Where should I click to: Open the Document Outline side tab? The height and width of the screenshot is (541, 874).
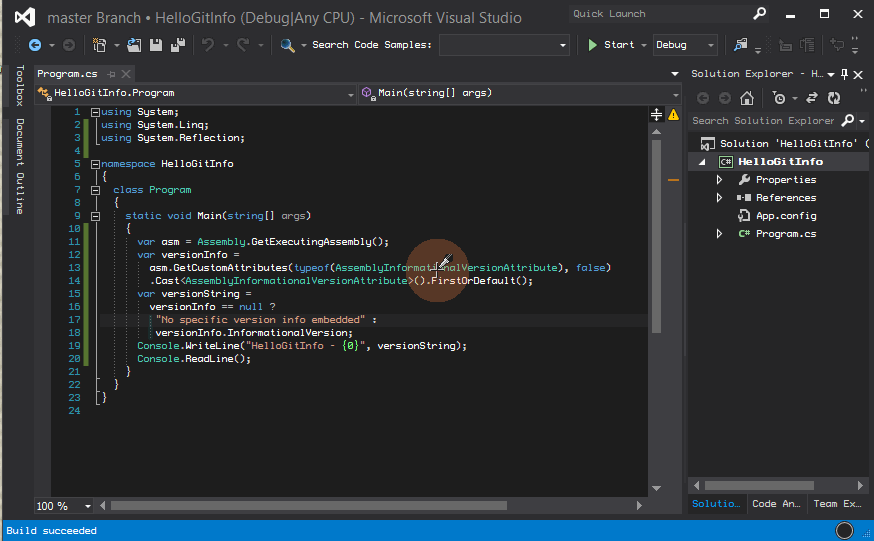(x=20, y=166)
